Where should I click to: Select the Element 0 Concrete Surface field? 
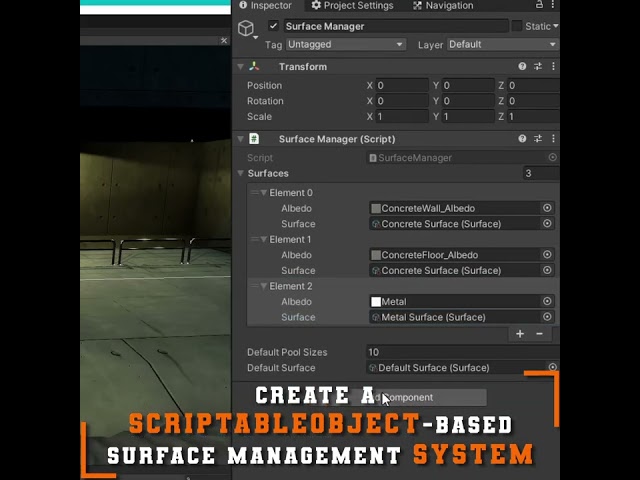455,224
